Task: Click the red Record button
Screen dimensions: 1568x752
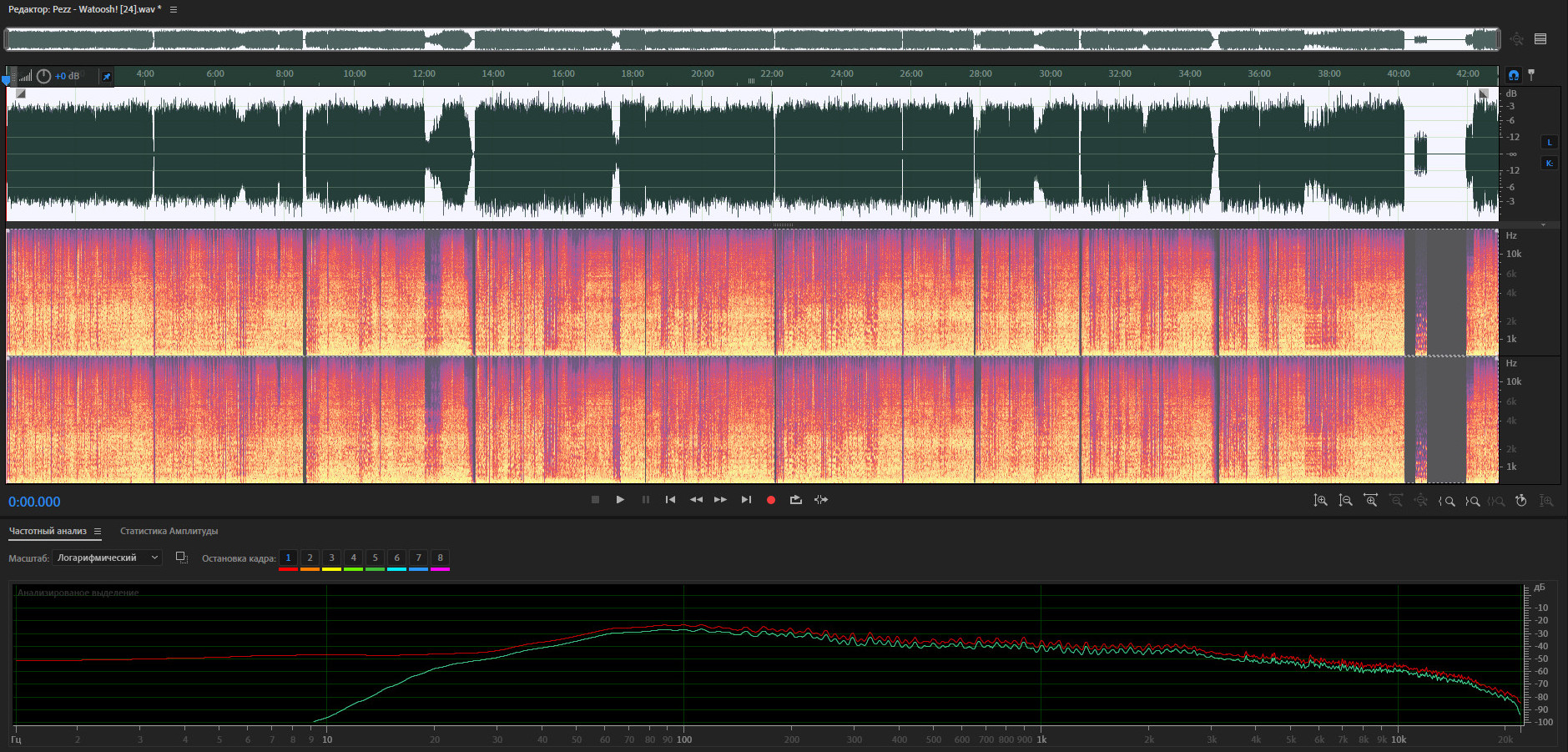Action: pyautogui.click(x=771, y=500)
